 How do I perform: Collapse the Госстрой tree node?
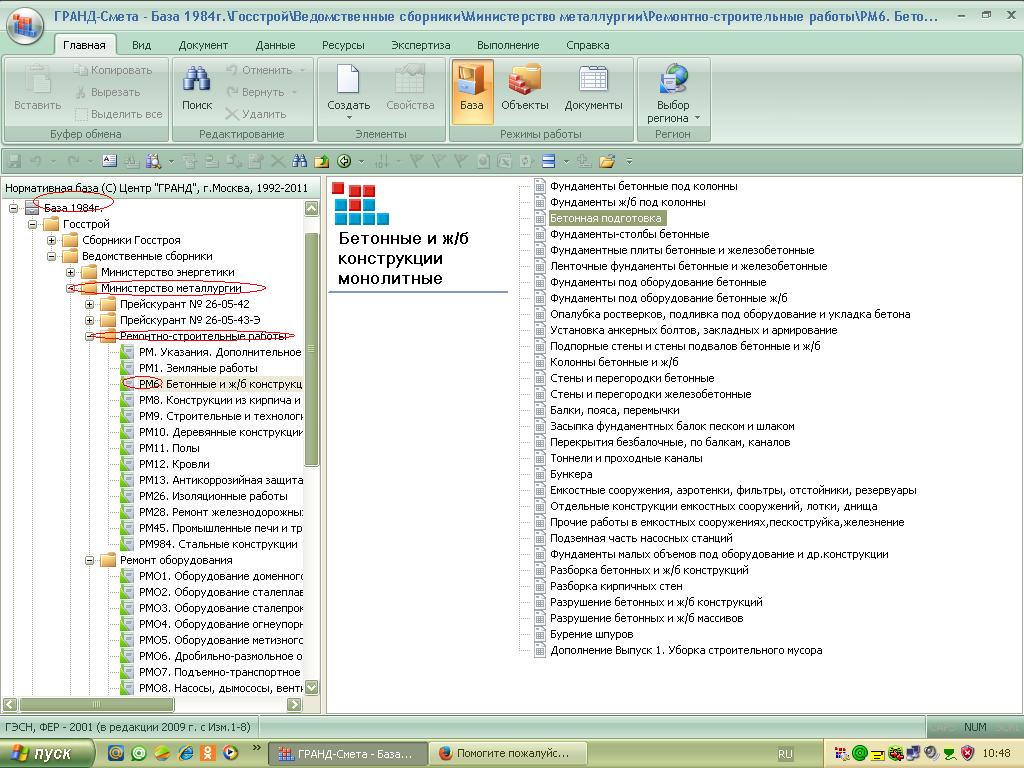click(x=32, y=224)
